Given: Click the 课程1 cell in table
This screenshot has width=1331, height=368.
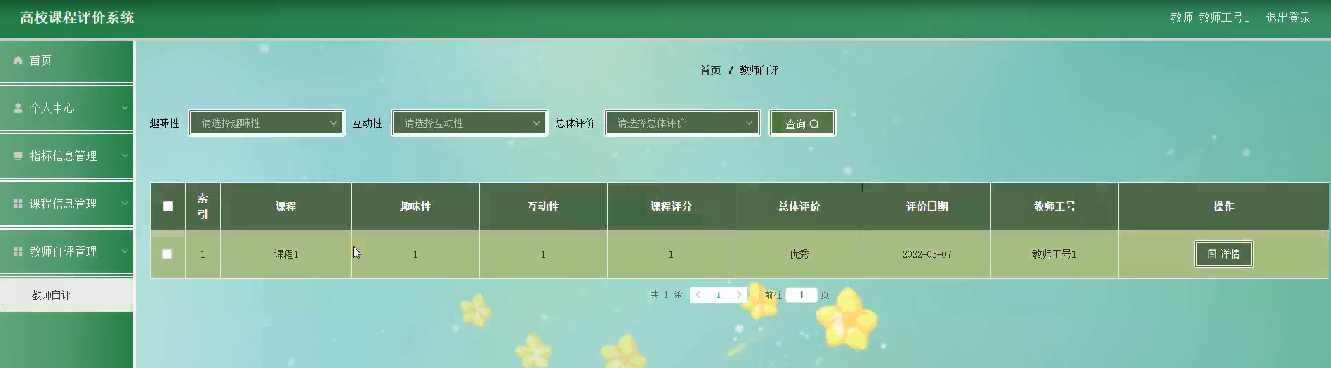Looking at the screenshot, I should click(286, 254).
